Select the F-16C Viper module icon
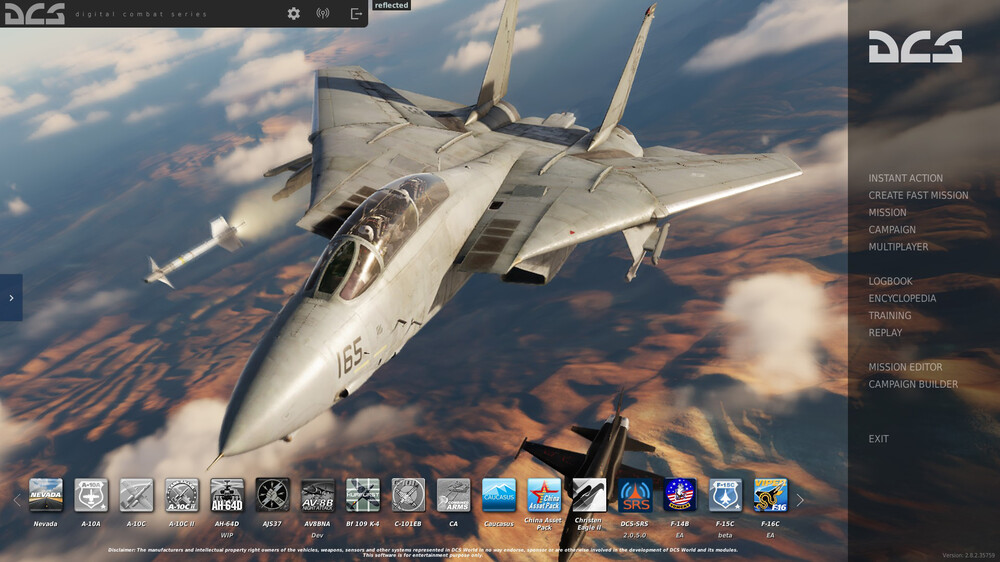Screen dimensions: 1000x562 coord(770,495)
